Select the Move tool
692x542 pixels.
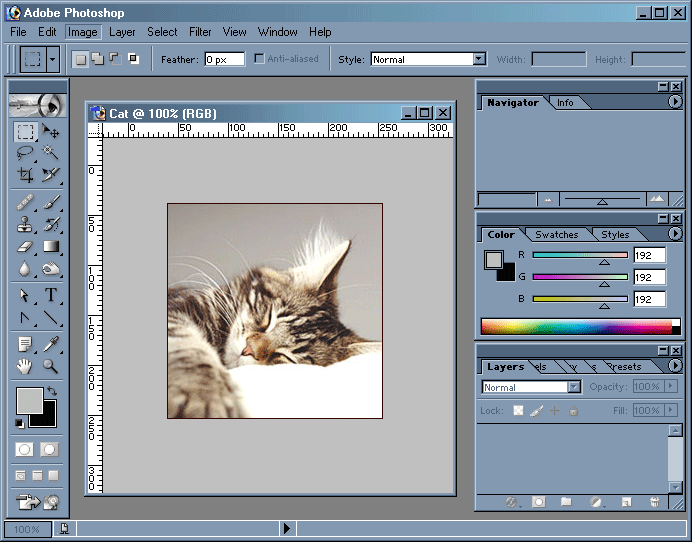coord(51,132)
